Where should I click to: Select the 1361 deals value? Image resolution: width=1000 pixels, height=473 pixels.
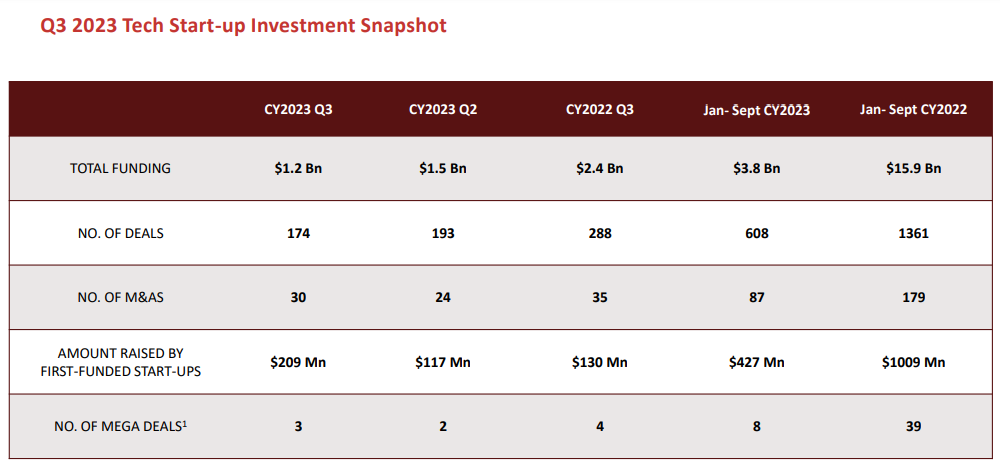click(x=913, y=233)
